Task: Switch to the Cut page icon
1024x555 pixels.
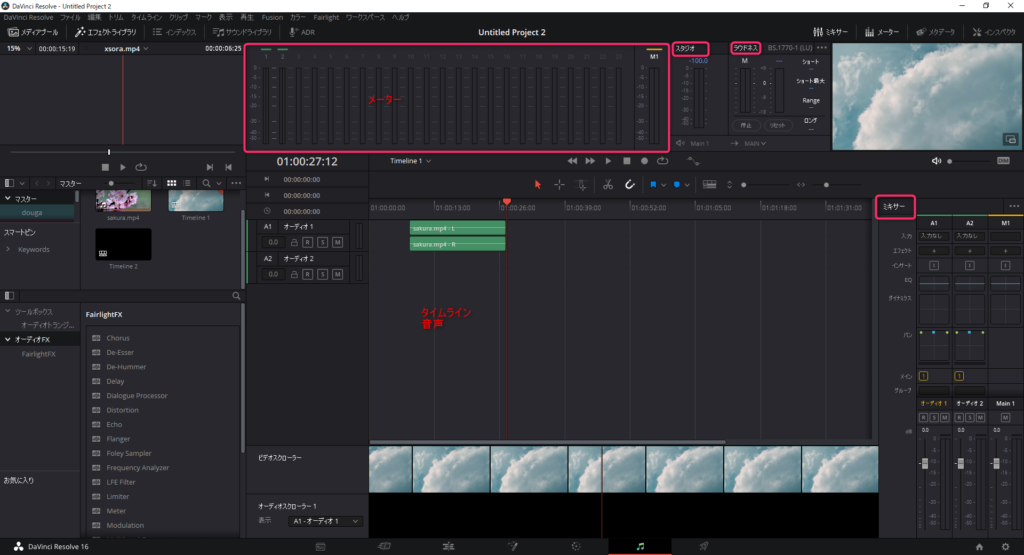Action: 384,547
